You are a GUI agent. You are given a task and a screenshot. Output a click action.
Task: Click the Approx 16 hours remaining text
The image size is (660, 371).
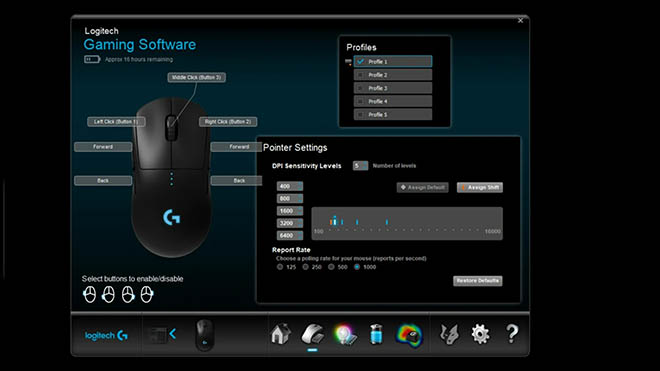(139, 59)
